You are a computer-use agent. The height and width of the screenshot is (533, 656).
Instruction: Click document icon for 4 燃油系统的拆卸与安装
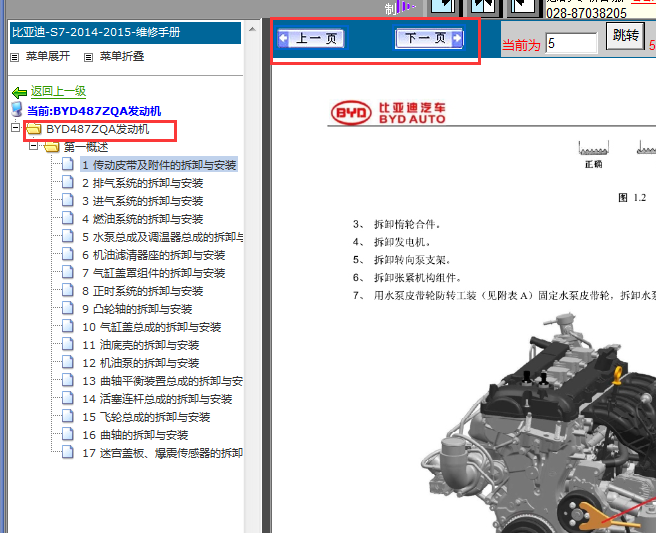(68, 218)
